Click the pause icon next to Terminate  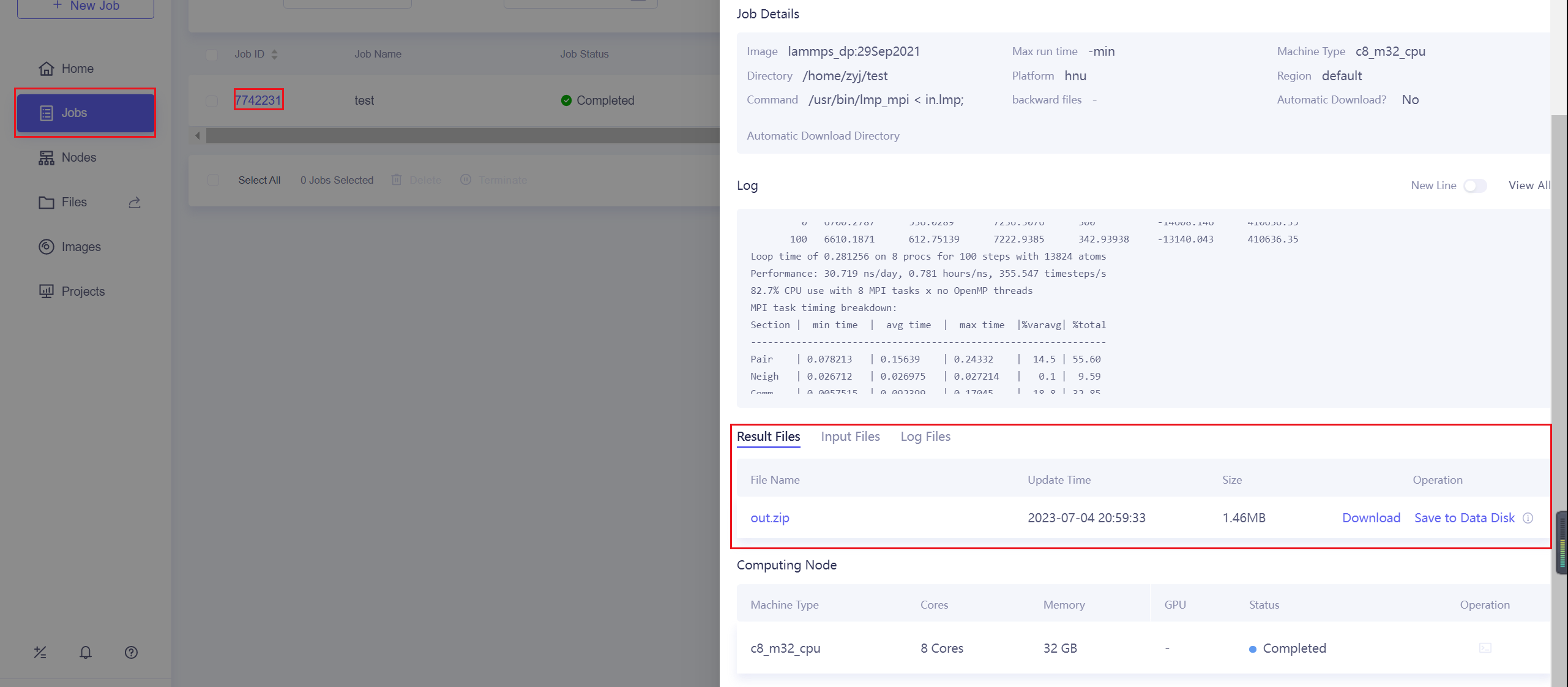(x=466, y=180)
